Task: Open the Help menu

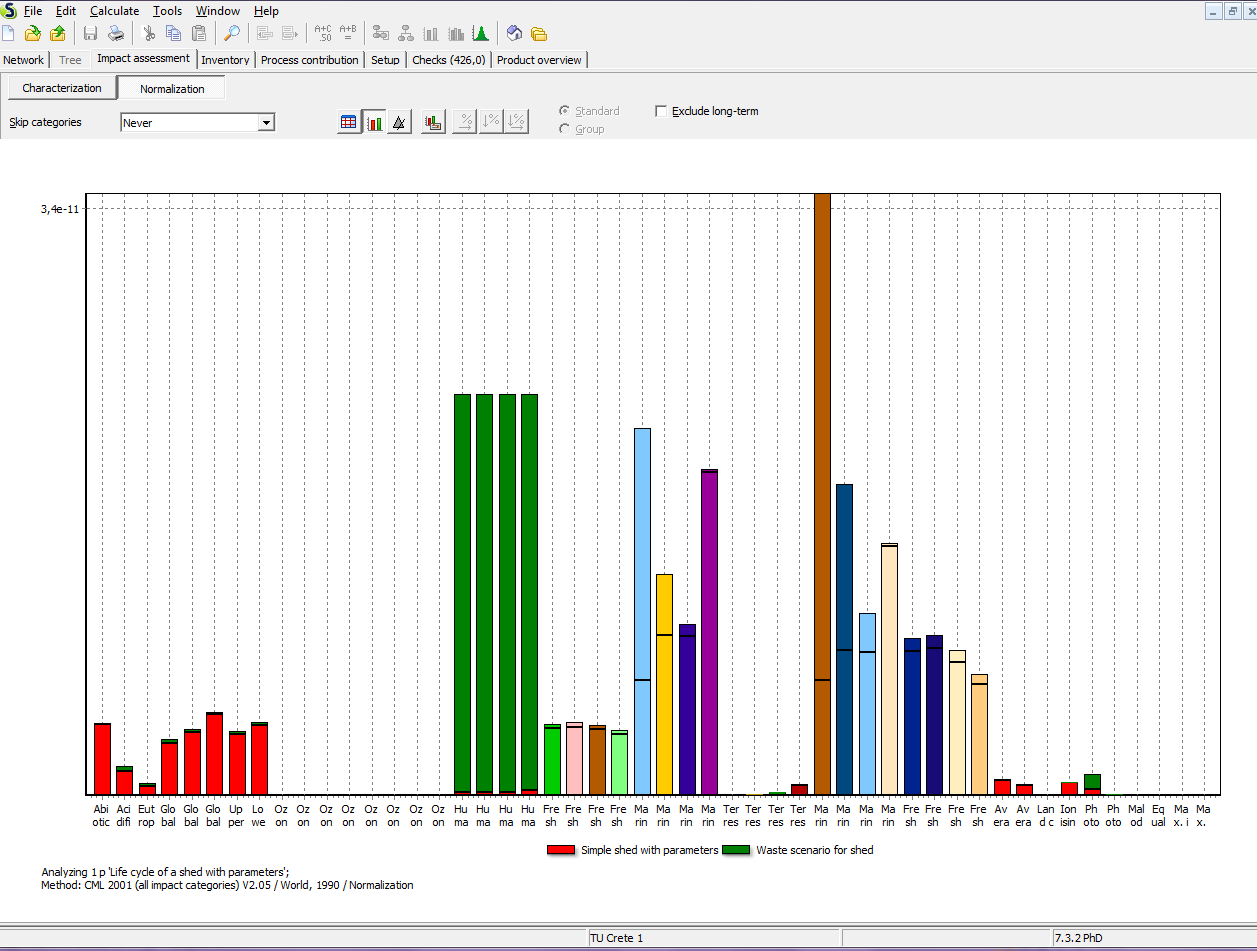Action: [266, 11]
